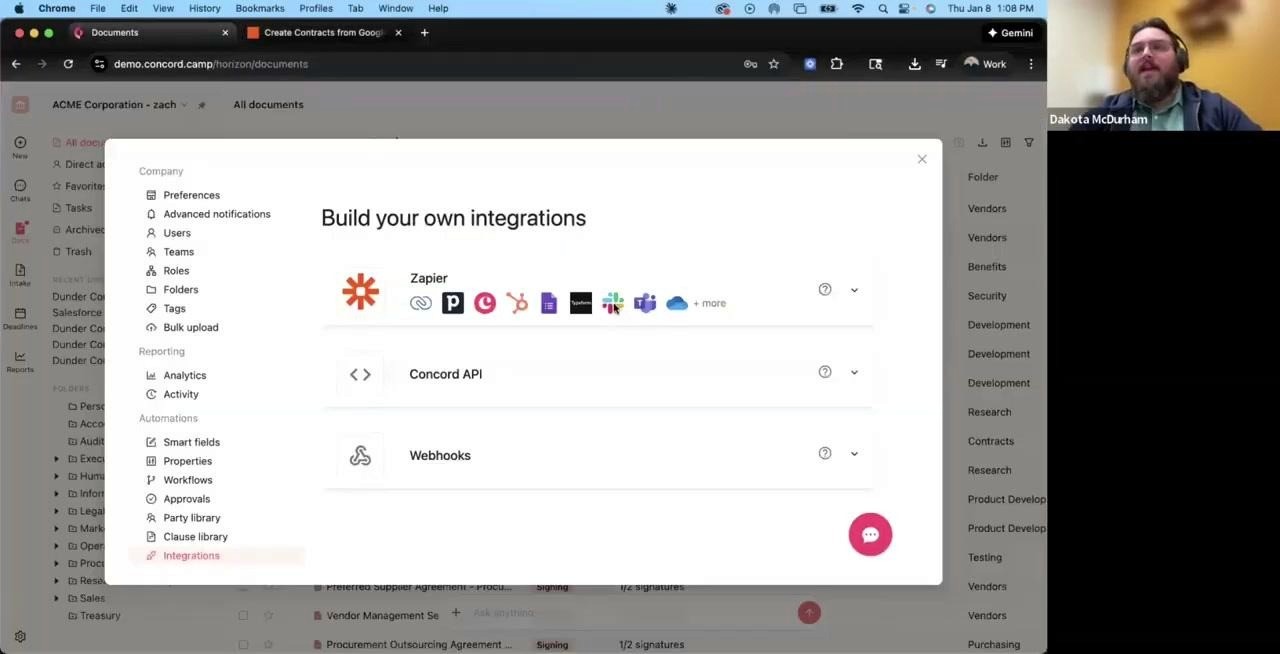This screenshot has height=654, width=1280.
Task: Click the Zapier orange asterisk logo
Action: point(360,291)
